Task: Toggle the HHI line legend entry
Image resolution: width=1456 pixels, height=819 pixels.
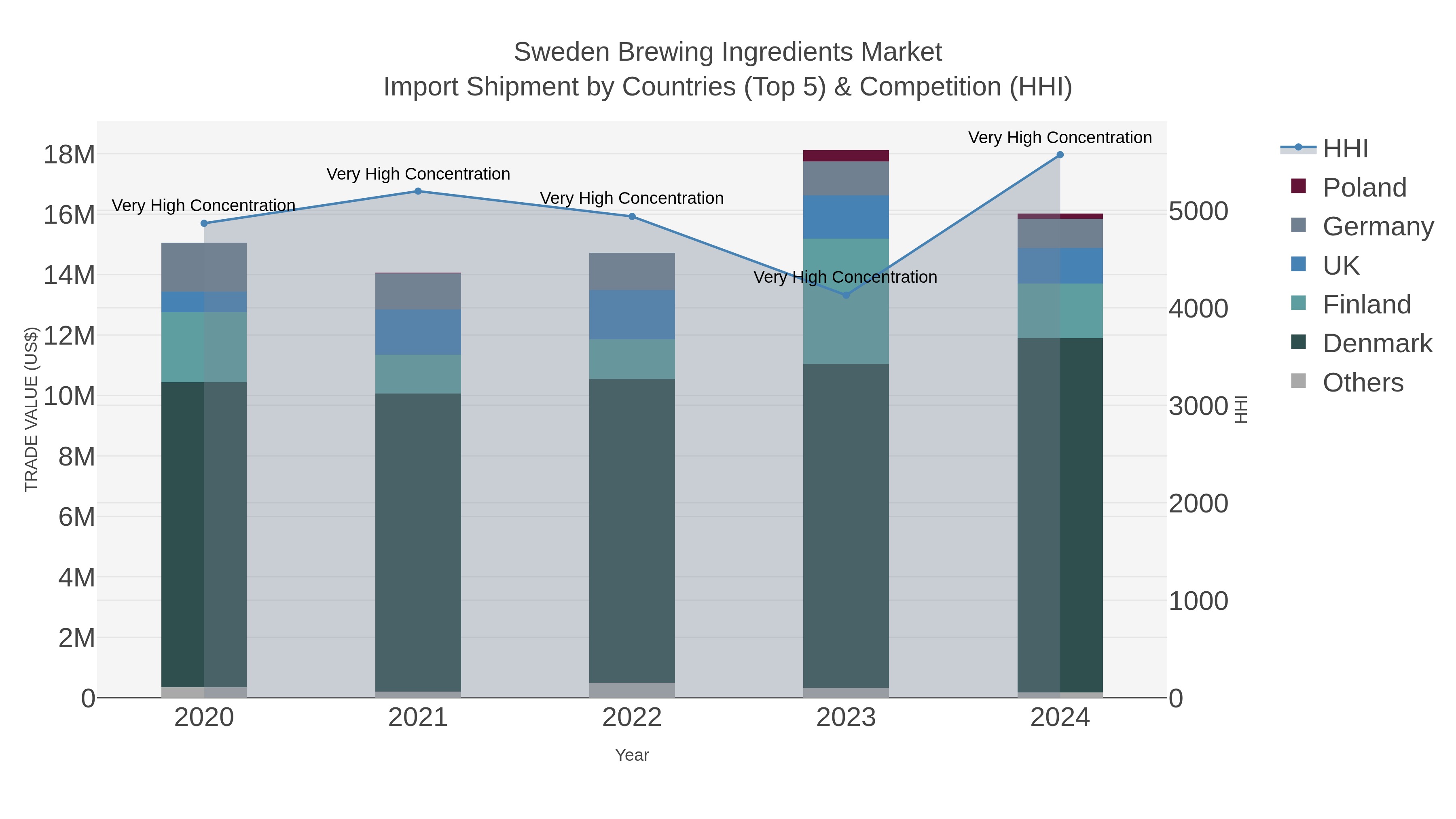Action: [x=1324, y=149]
